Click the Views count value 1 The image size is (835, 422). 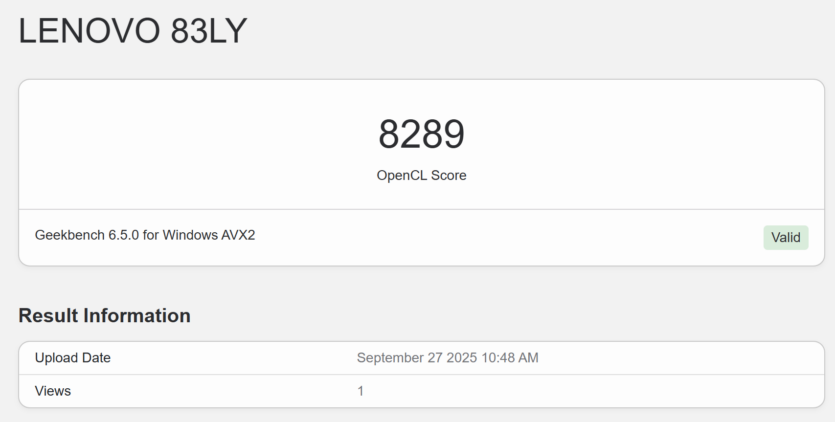point(361,391)
